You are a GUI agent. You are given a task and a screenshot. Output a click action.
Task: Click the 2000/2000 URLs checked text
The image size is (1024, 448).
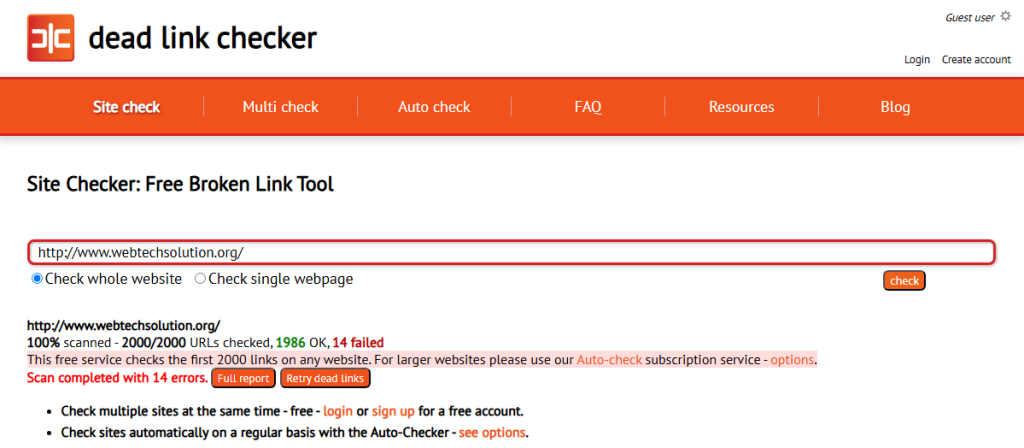[197, 342]
